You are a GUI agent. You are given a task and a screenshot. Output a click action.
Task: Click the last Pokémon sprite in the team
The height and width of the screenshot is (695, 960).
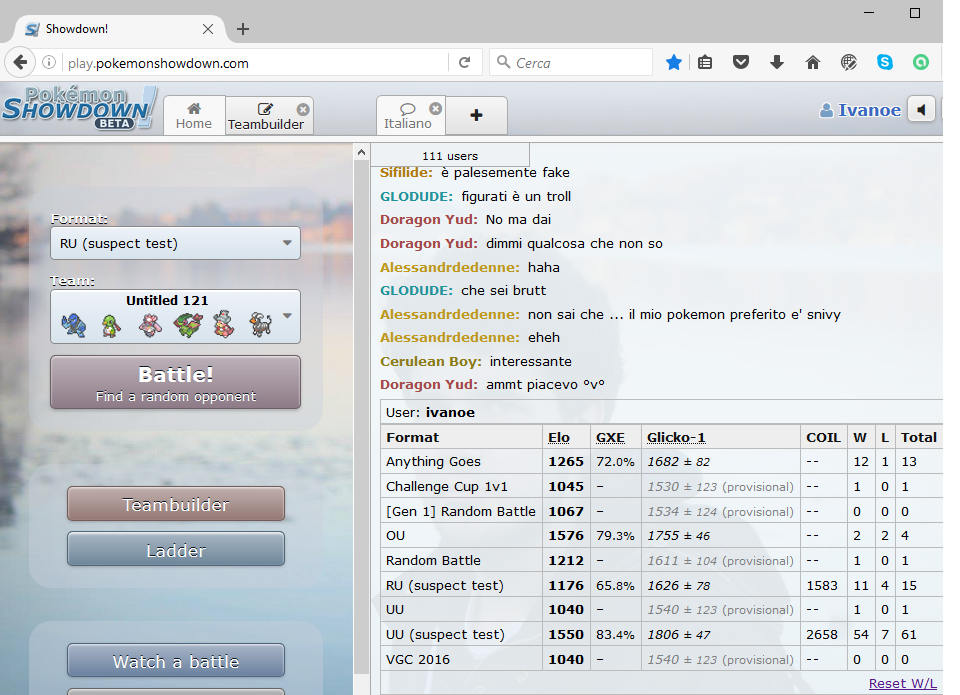261,325
